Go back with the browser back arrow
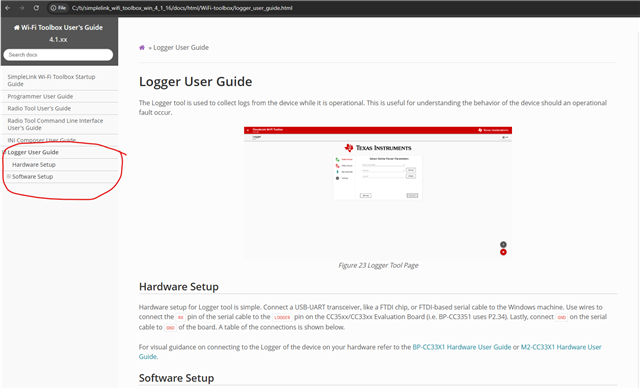Image resolution: width=640 pixels, height=389 pixels. click(7, 8)
